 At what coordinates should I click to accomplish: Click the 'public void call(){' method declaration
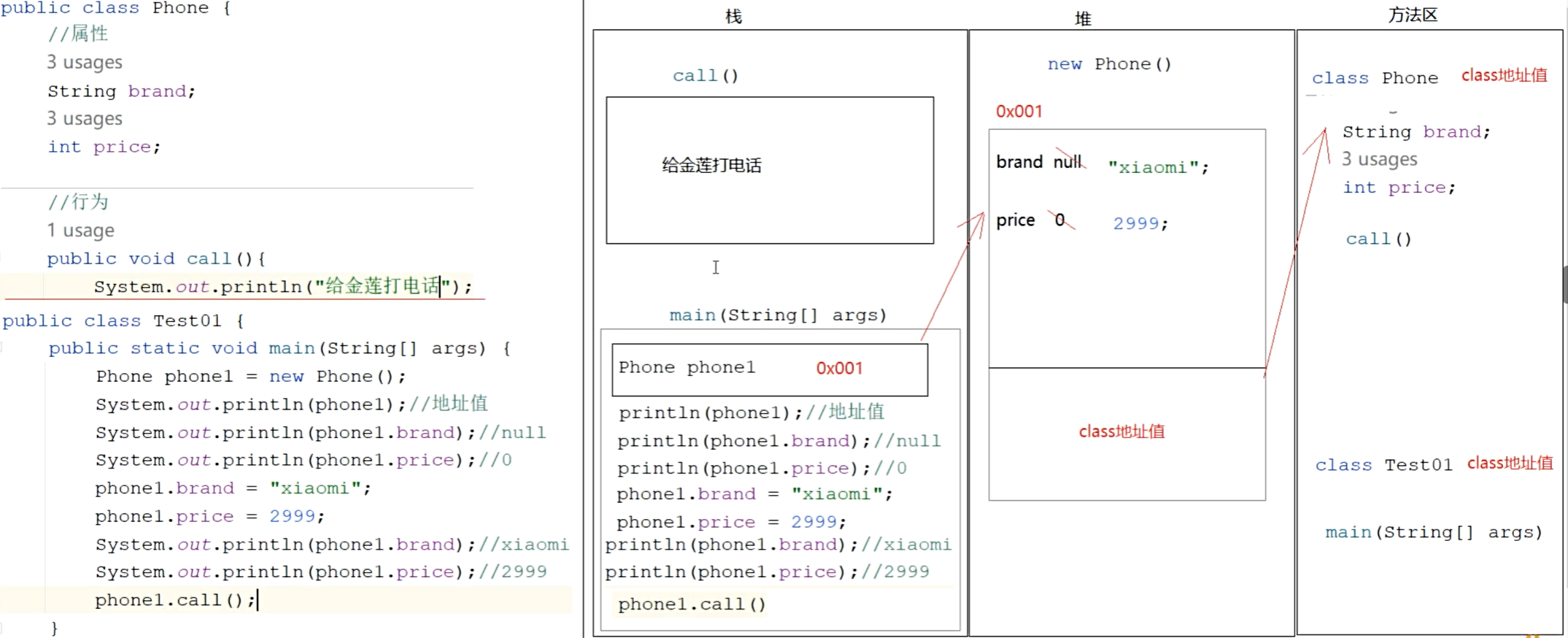157,259
